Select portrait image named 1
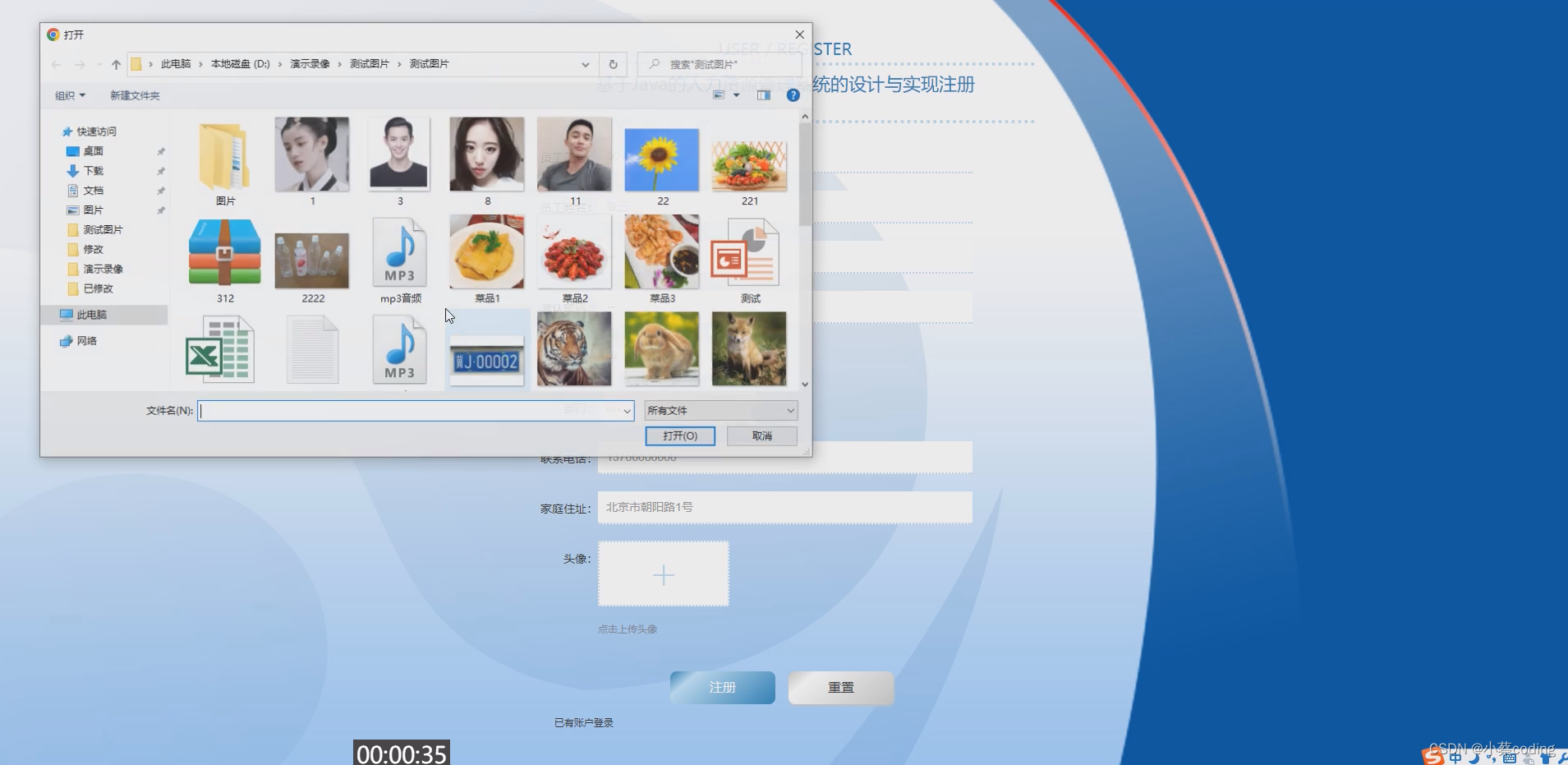This screenshot has width=1568, height=765. (x=312, y=154)
